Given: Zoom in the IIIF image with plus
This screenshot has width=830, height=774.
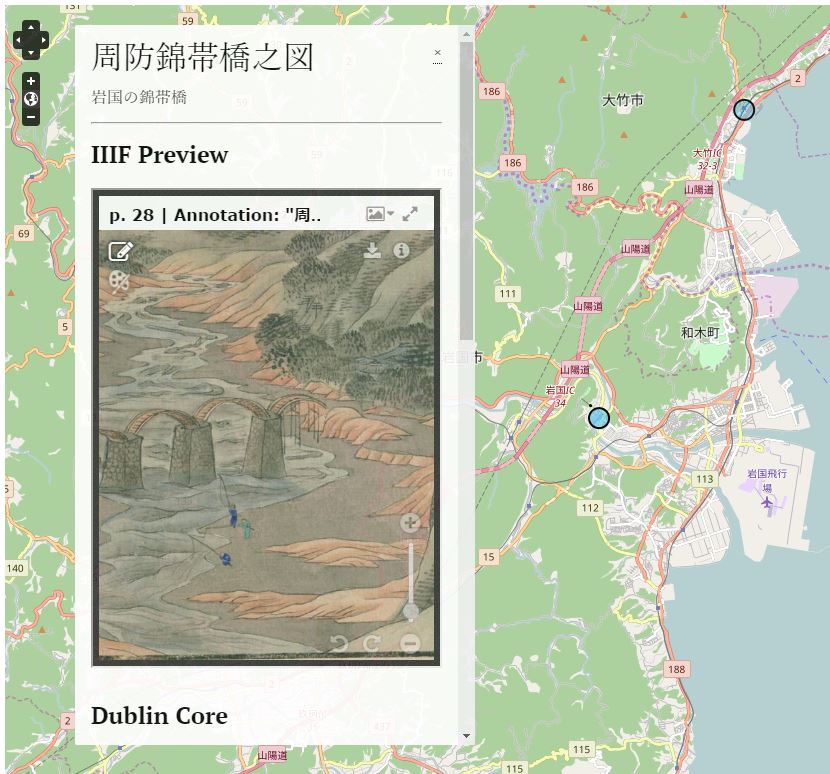Looking at the screenshot, I should pyautogui.click(x=410, y=523).
